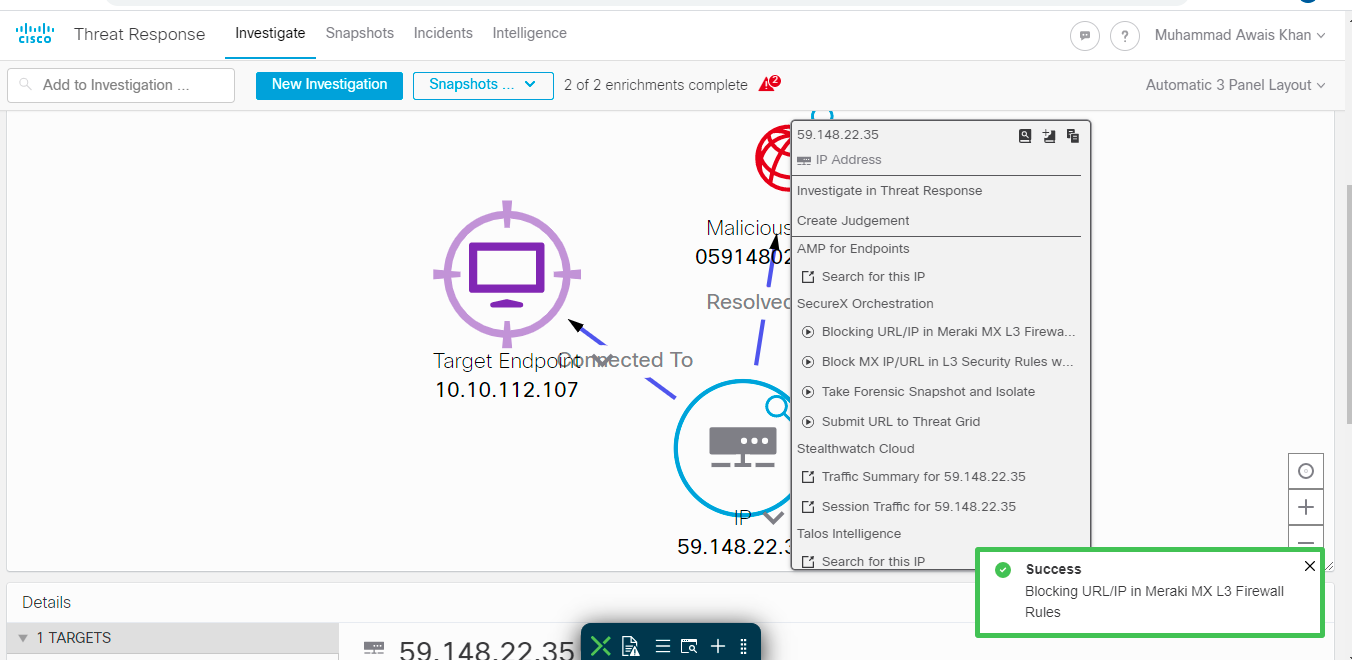Screen dimensions: 1352x660
Task: Select Take Forensic Snapshot and Isolate
Action: coord(928,392)
